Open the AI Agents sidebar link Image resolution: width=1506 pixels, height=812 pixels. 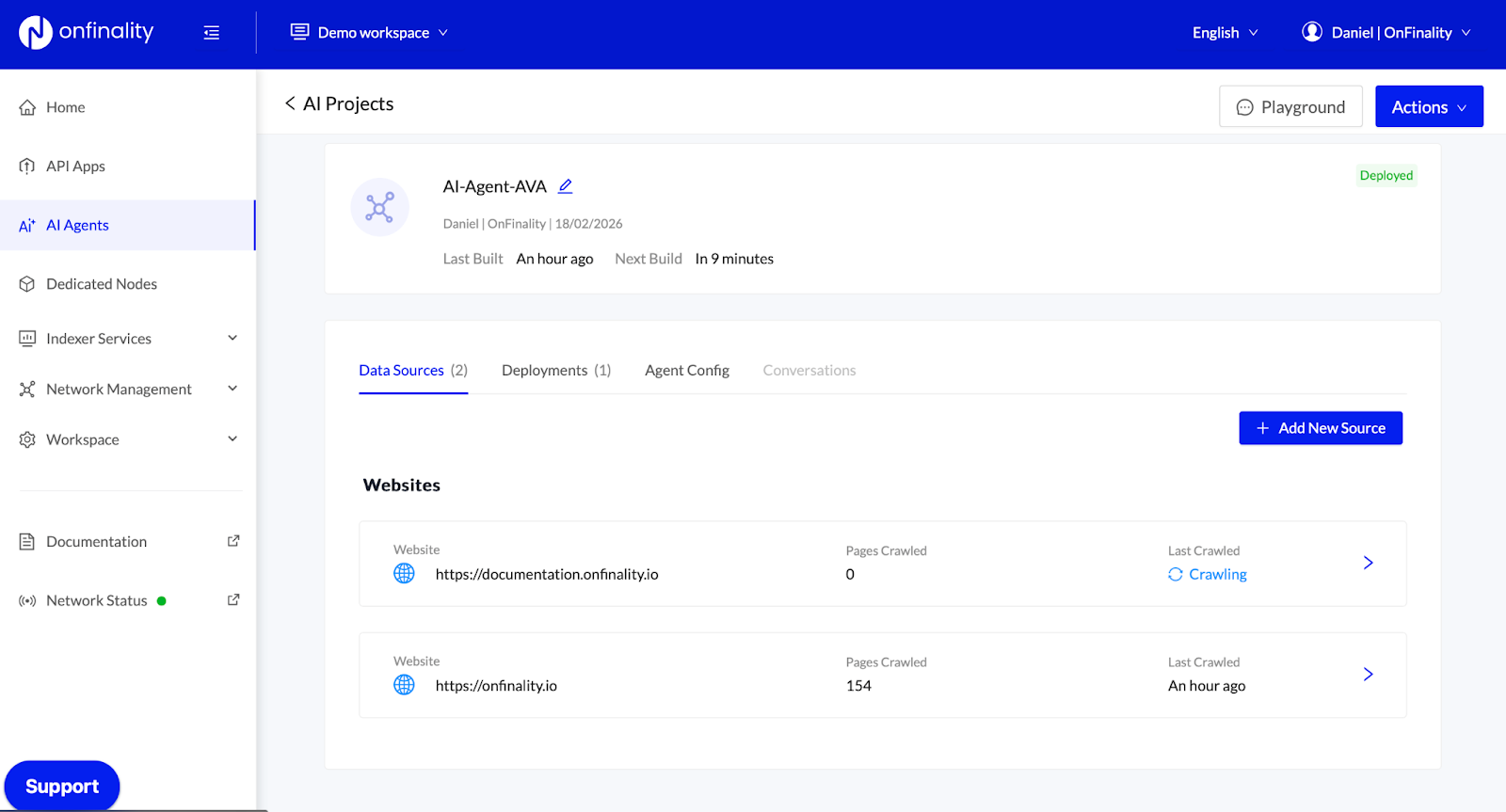pos(128,225)
